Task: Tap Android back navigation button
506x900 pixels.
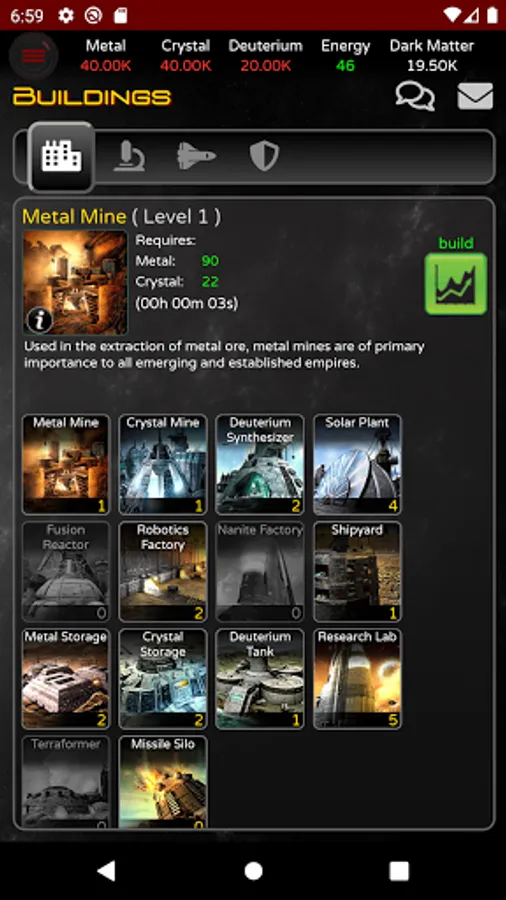Action: click(107, 871)
